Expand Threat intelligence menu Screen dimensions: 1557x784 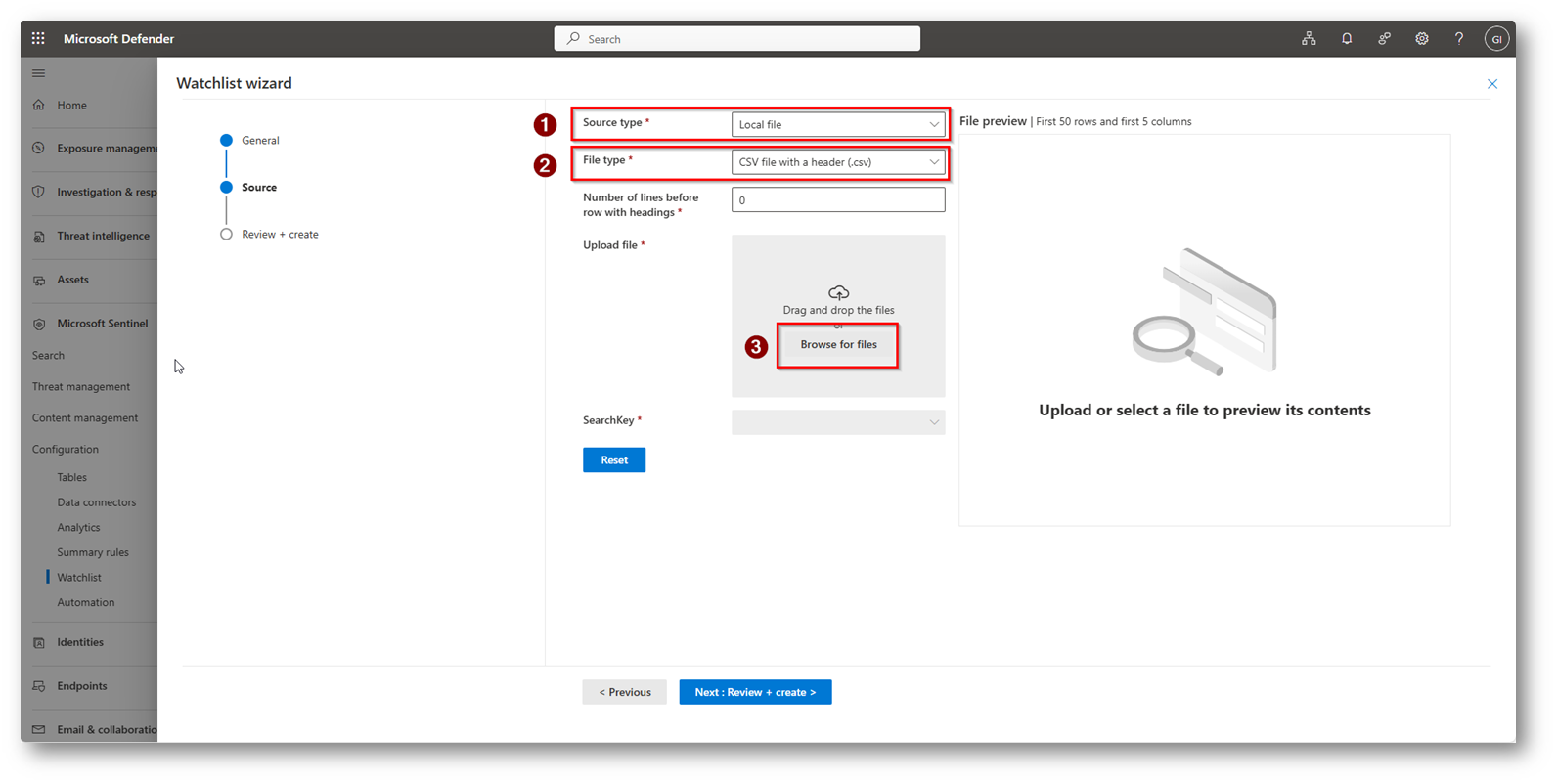coord(103,237)
